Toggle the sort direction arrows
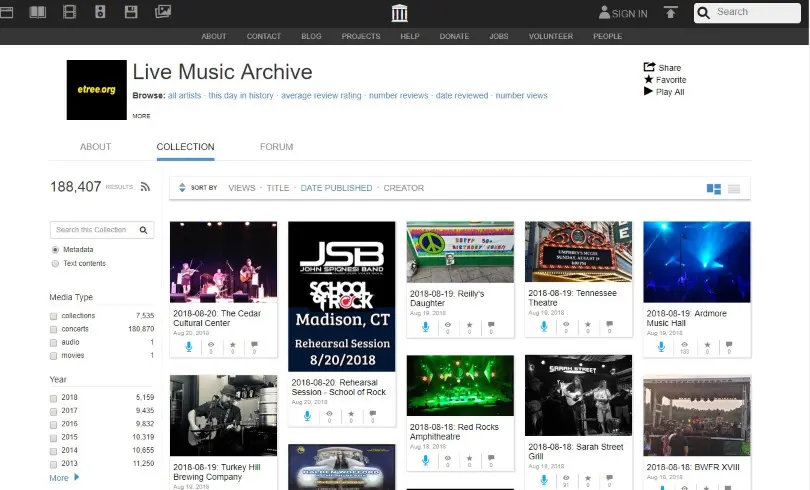This screenshot has height=490, width=810. pyautogui.click(x=182, y=187)
